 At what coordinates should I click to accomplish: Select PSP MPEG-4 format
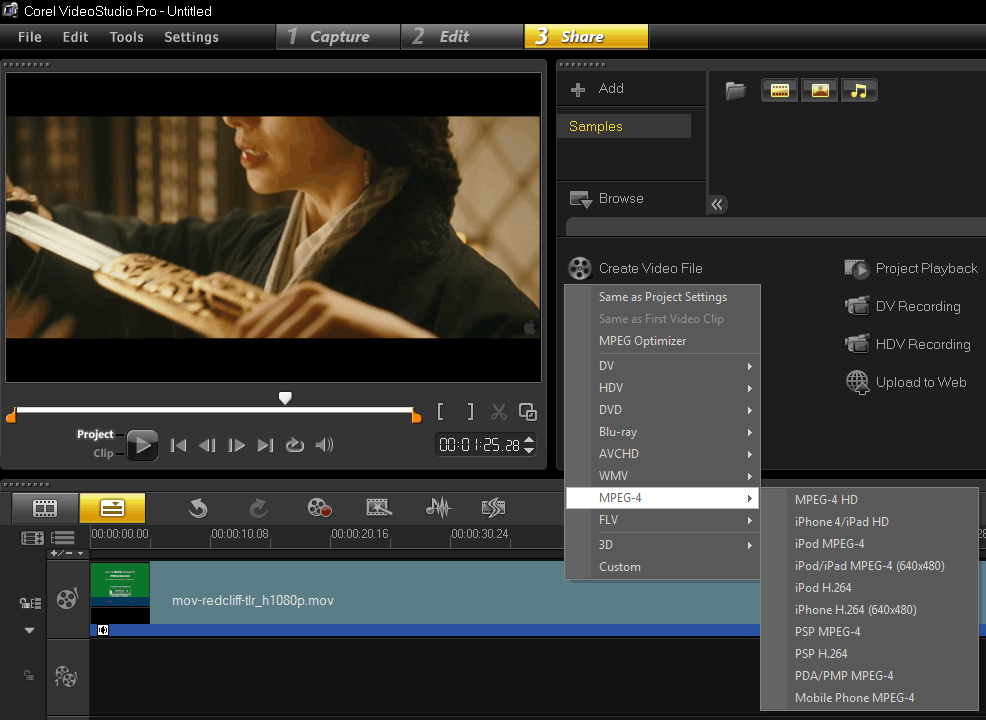coord(869,632)
